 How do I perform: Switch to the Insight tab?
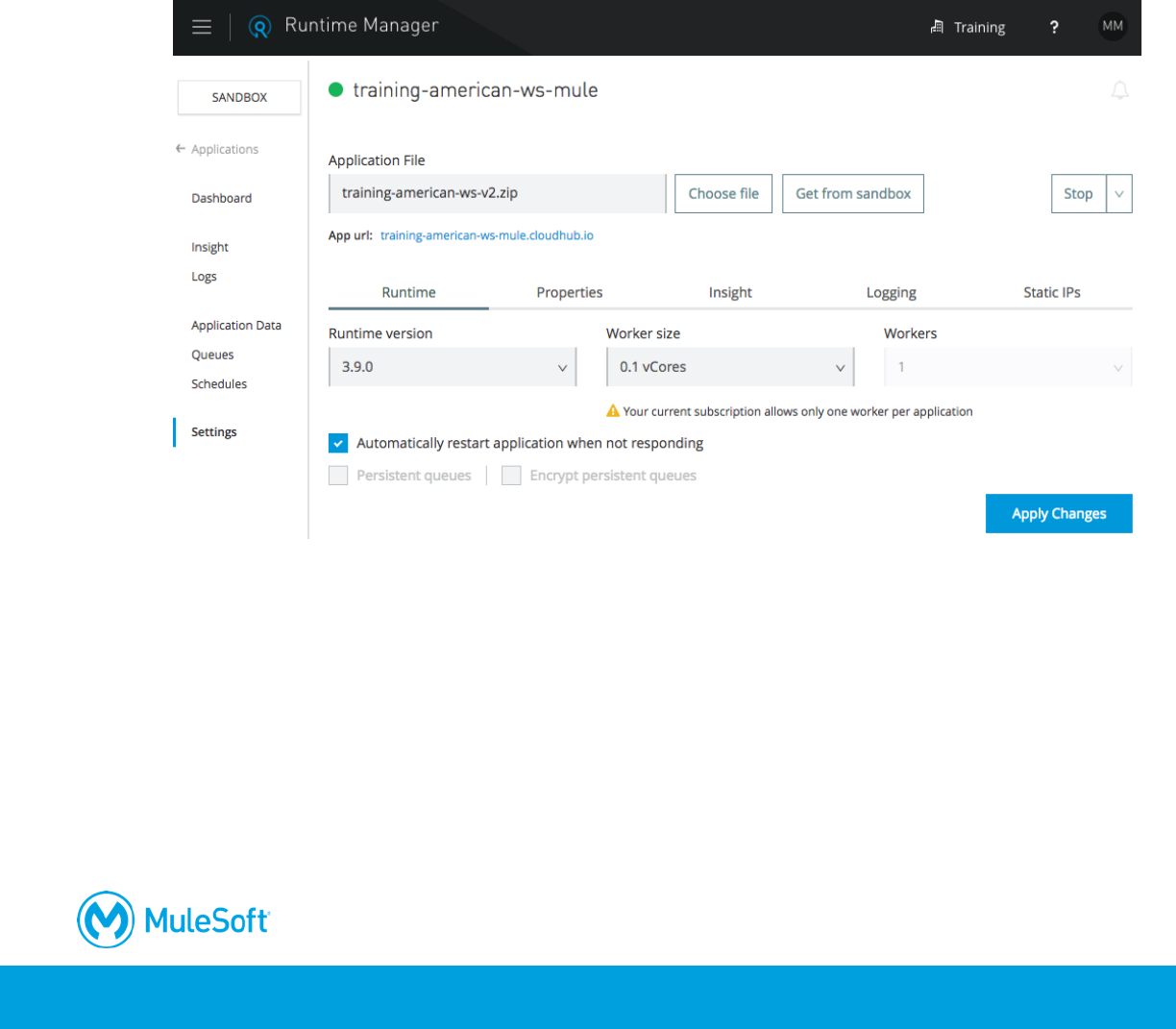[730, 292]
